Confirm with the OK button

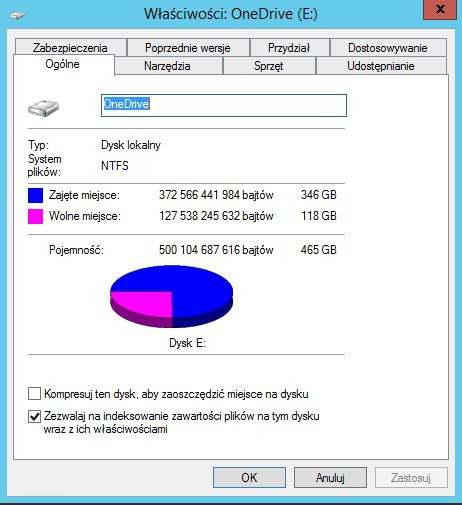pos(249,477)
